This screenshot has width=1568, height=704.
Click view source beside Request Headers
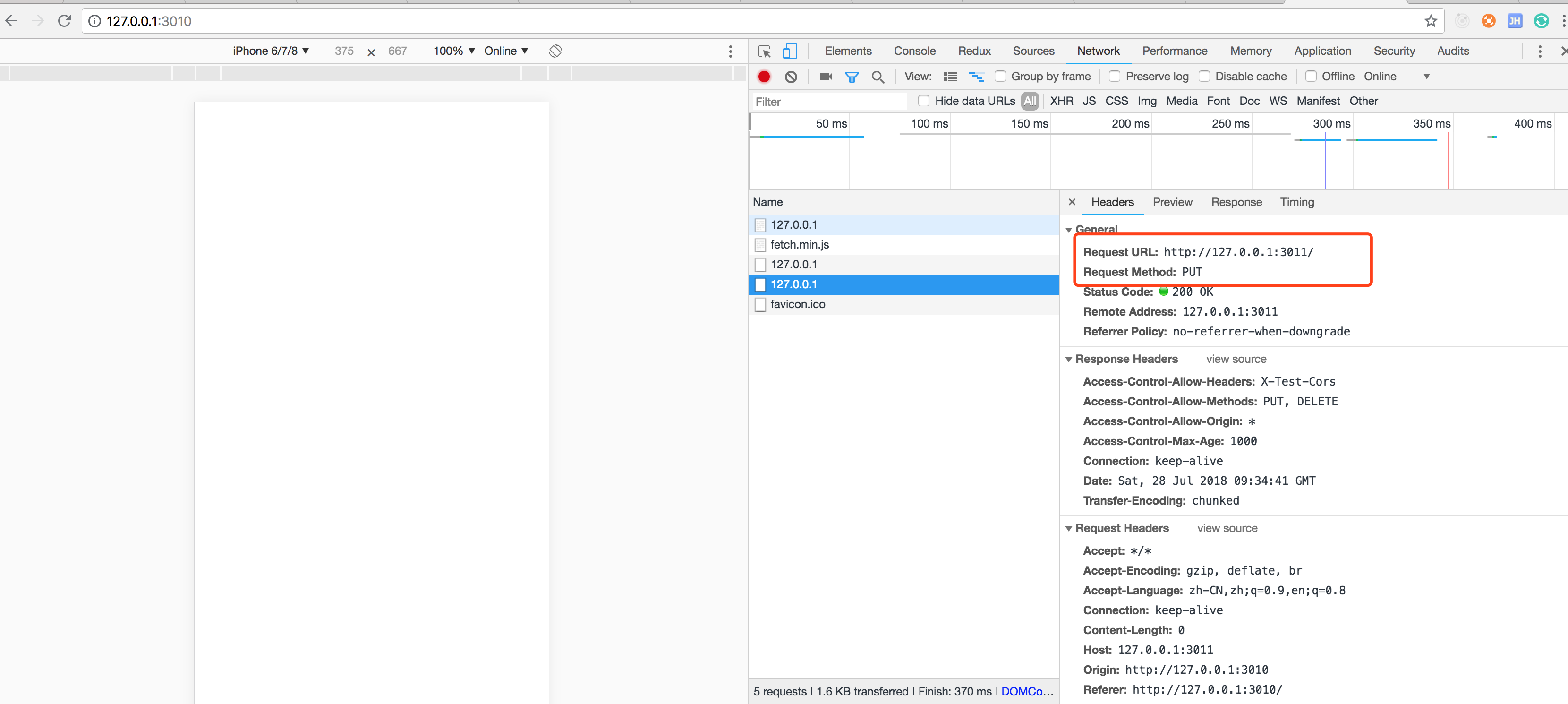[1227, 529]
